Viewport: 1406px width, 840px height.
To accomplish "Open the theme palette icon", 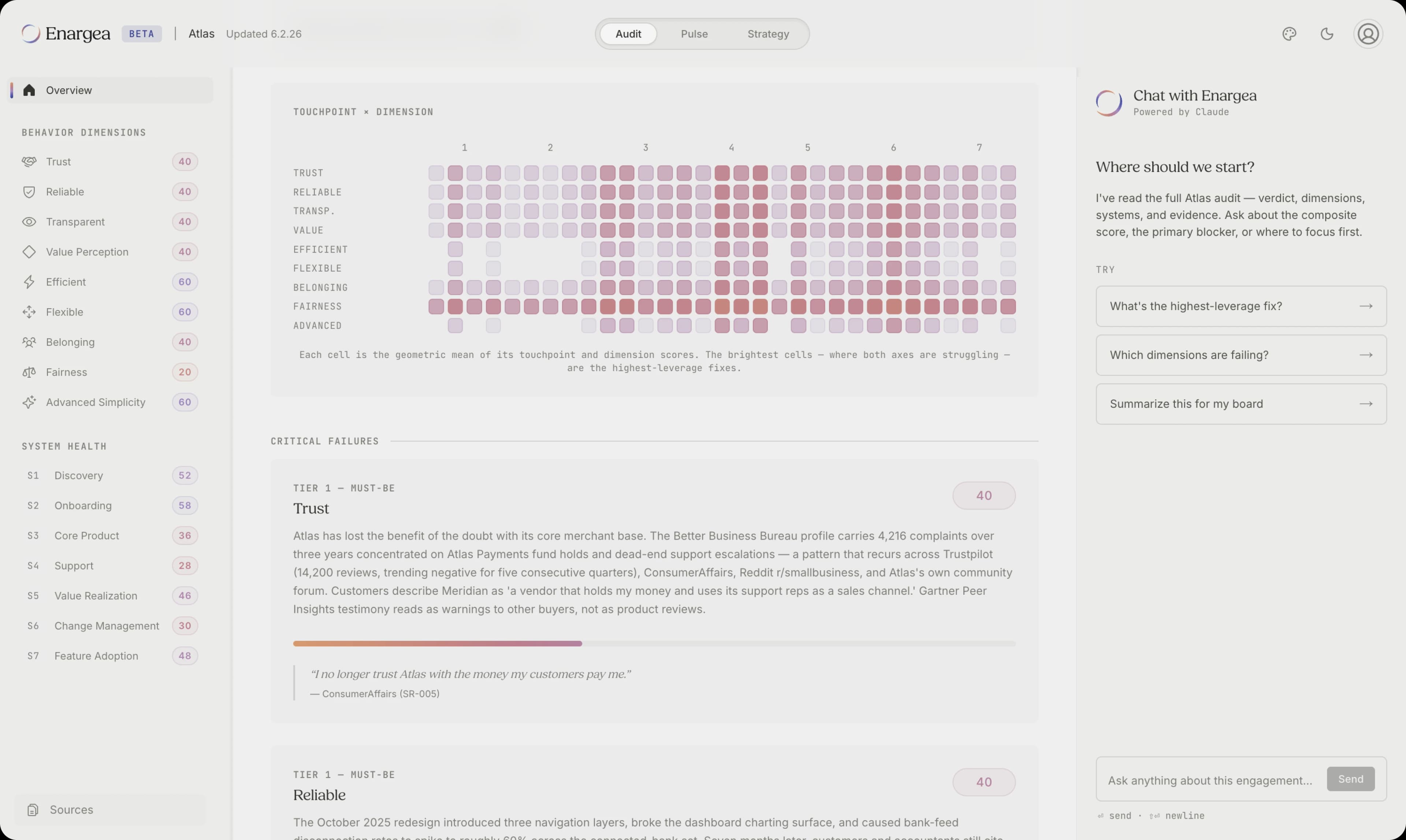I will 1289,34.
